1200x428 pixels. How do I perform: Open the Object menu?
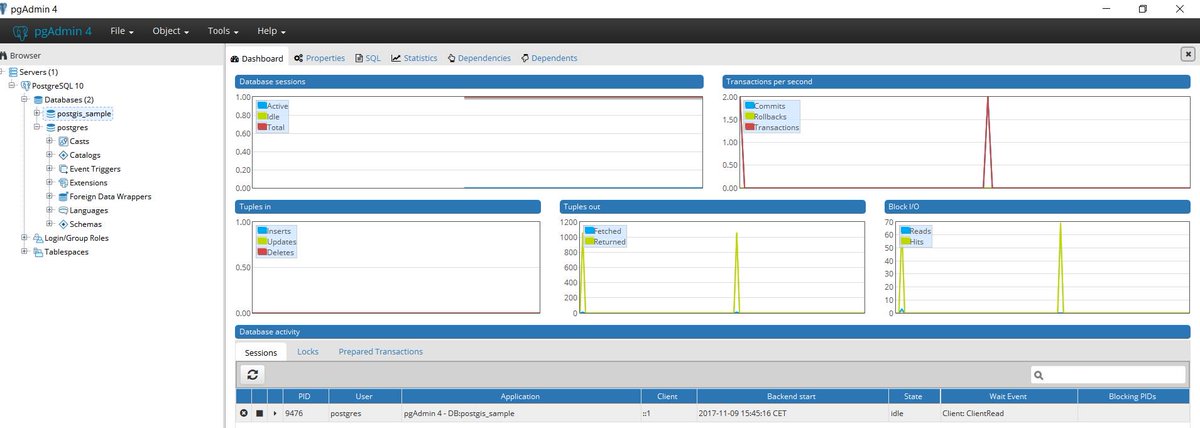(x=171, y=31)
